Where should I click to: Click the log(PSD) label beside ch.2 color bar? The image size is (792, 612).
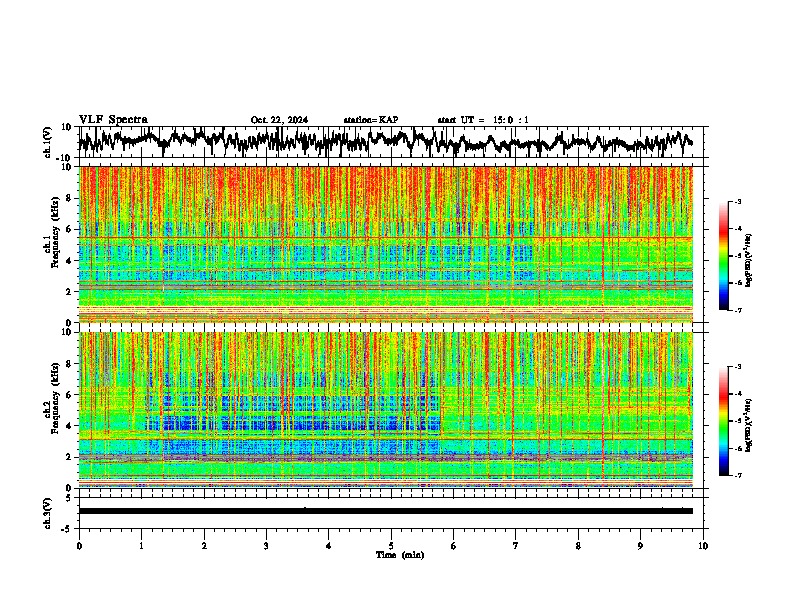[x=749, y=425]
